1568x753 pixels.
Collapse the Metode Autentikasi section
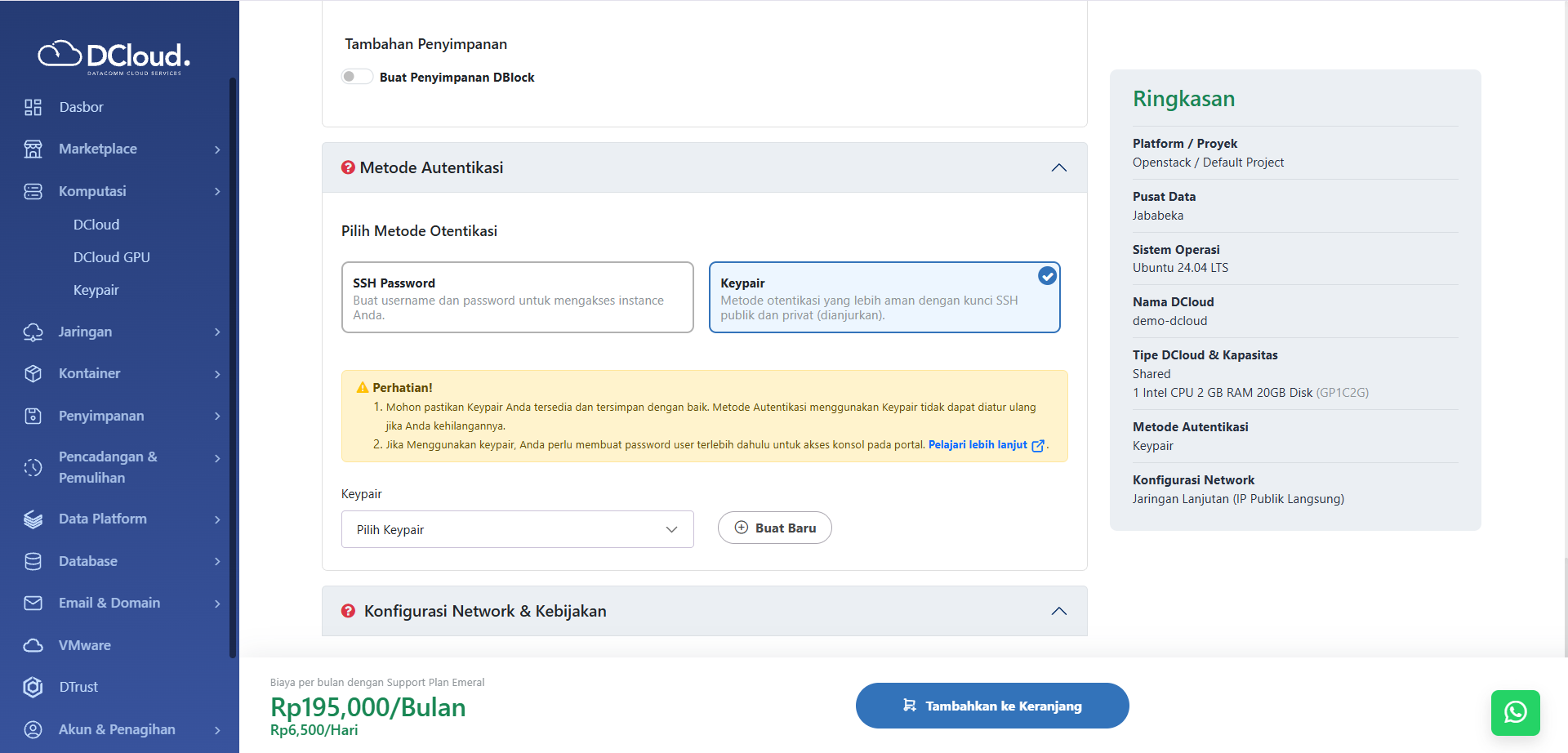point(1058,167)
